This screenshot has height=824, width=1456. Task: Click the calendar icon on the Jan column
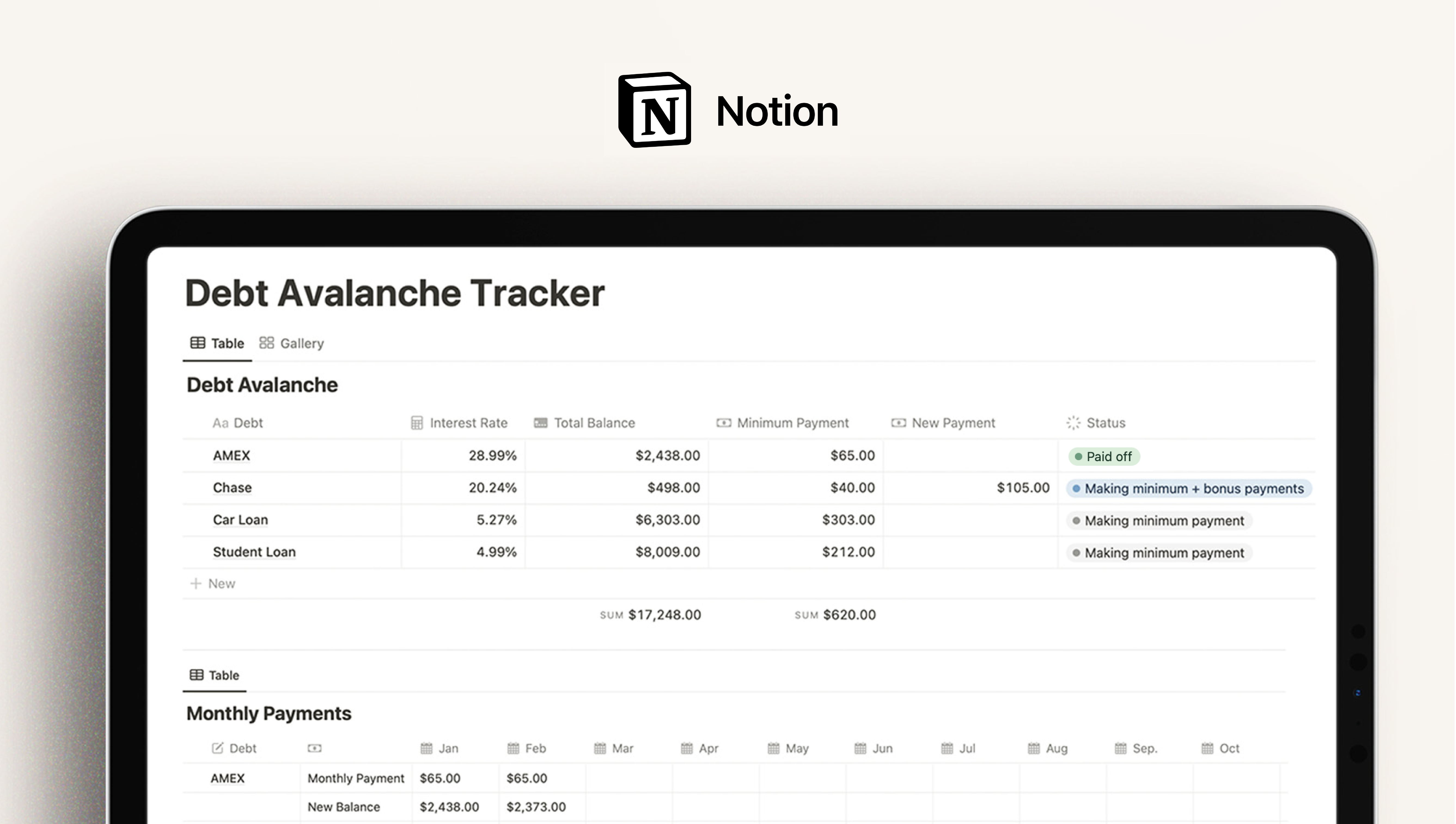point(427,748)
